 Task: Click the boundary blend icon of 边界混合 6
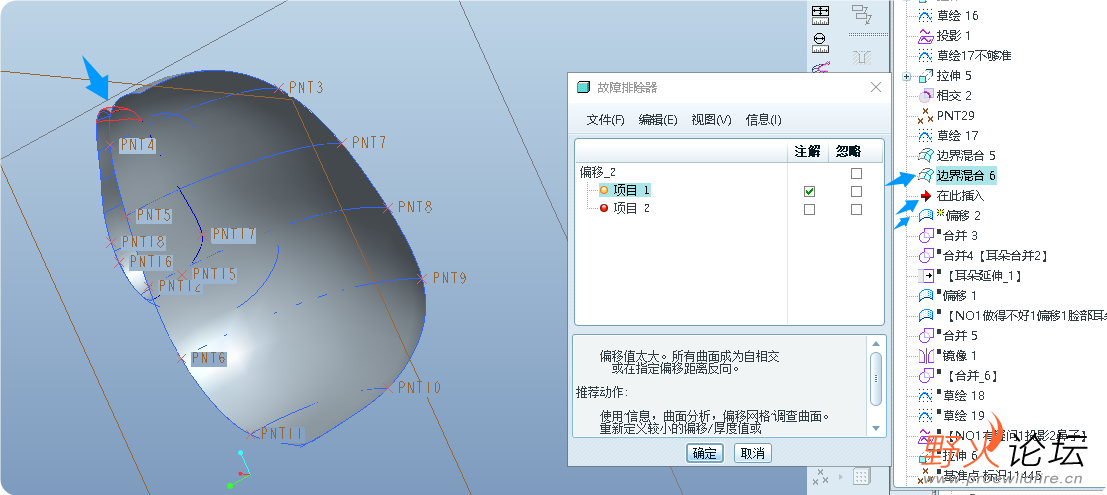(x=926, y=175)
